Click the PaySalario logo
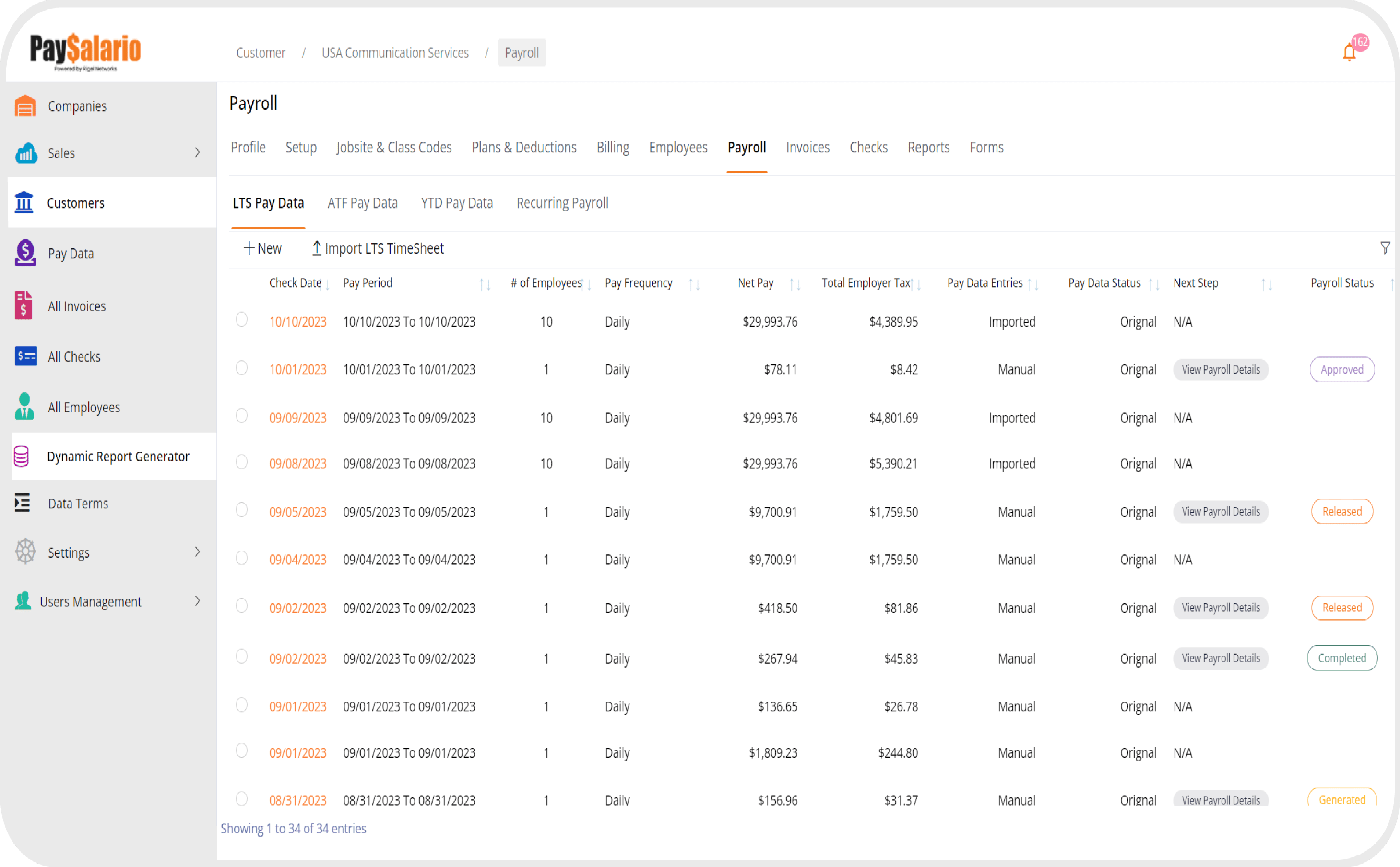This screenshot has height=867, width=1400. click(85, 52)
